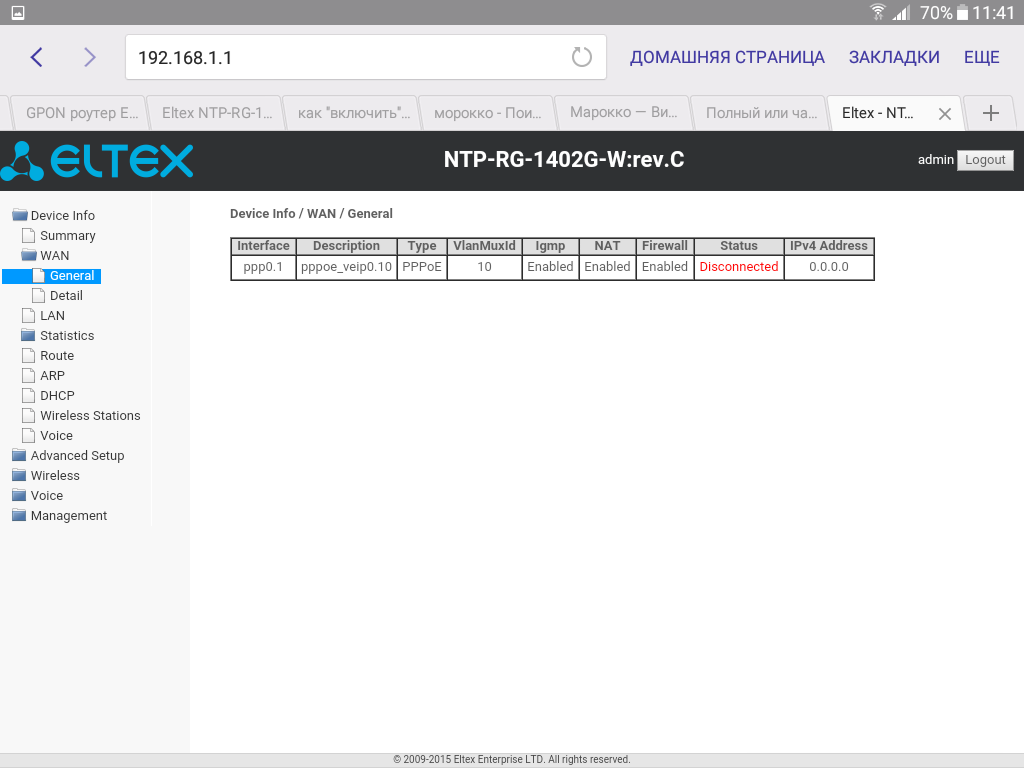Screen dimensions: 1024x768
Task: Click the PPPoE type cell
Action: click(422, 266)
